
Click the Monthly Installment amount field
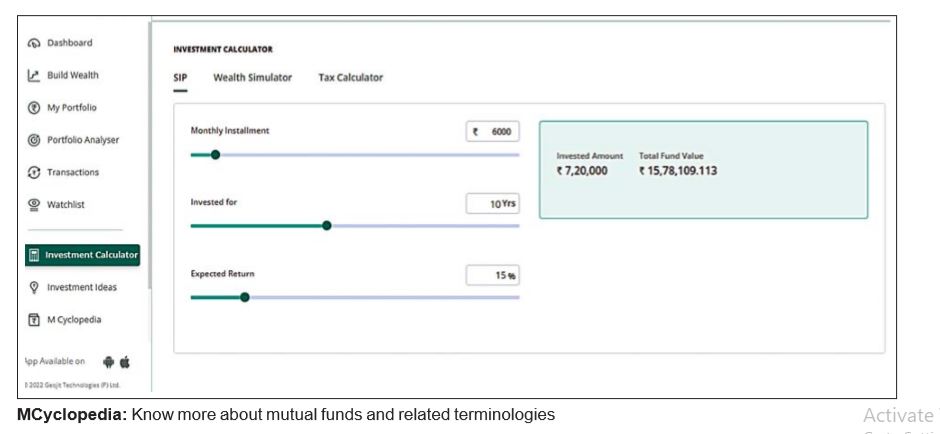[x=492, y=132]
